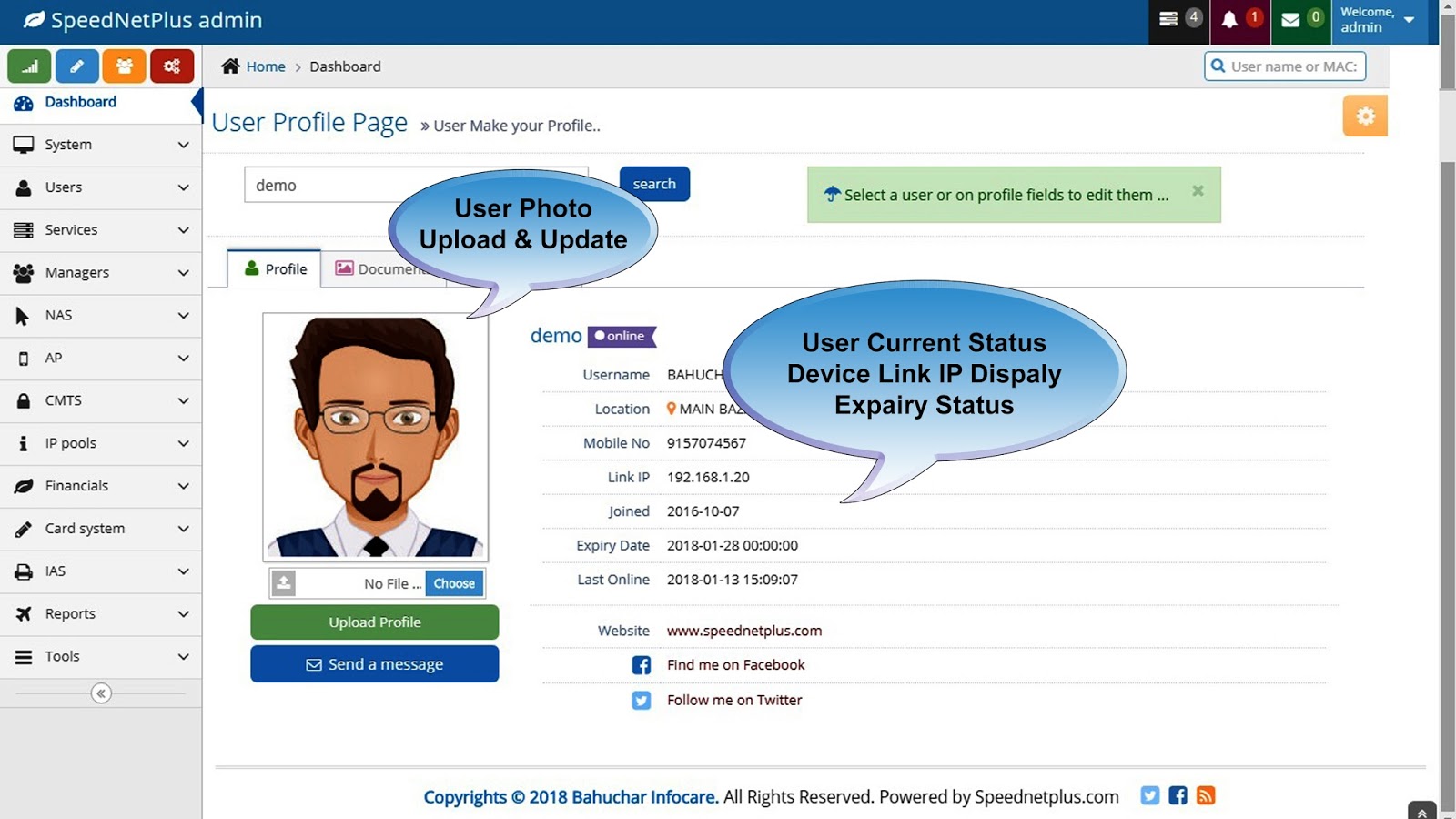Click the IAS printer icon in sidebar

(24, 571)
